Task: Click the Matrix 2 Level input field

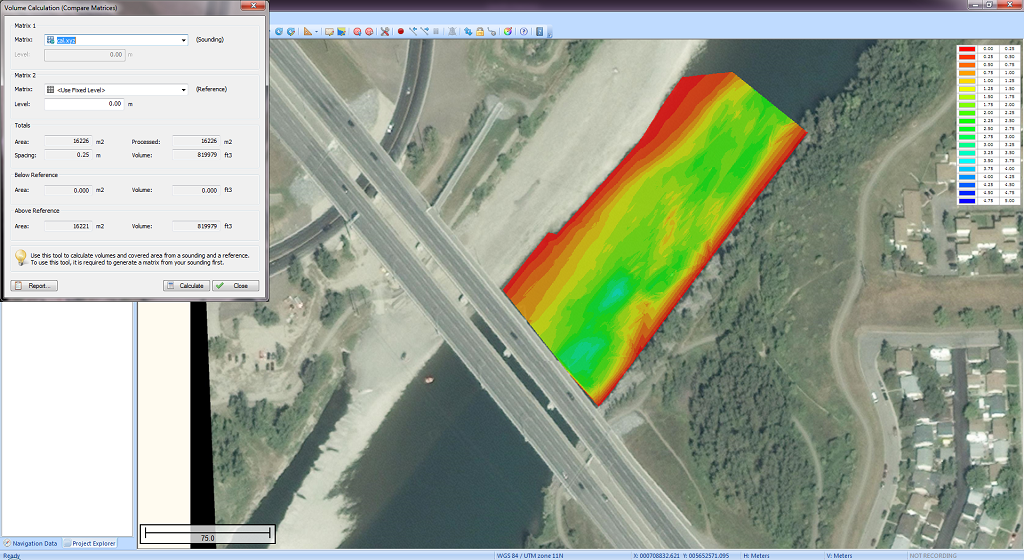Action: point(85,103)
